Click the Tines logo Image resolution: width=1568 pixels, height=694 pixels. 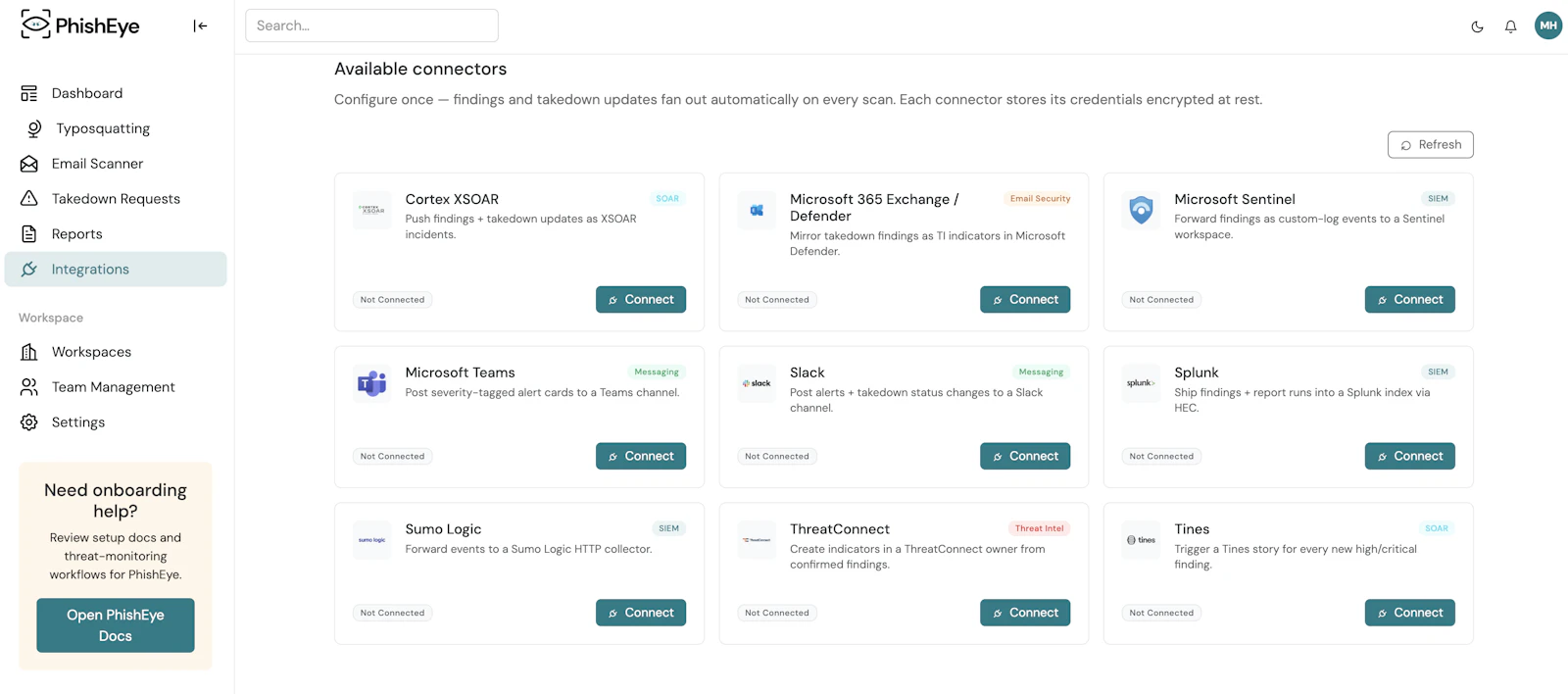click(x=1141, y=540)
